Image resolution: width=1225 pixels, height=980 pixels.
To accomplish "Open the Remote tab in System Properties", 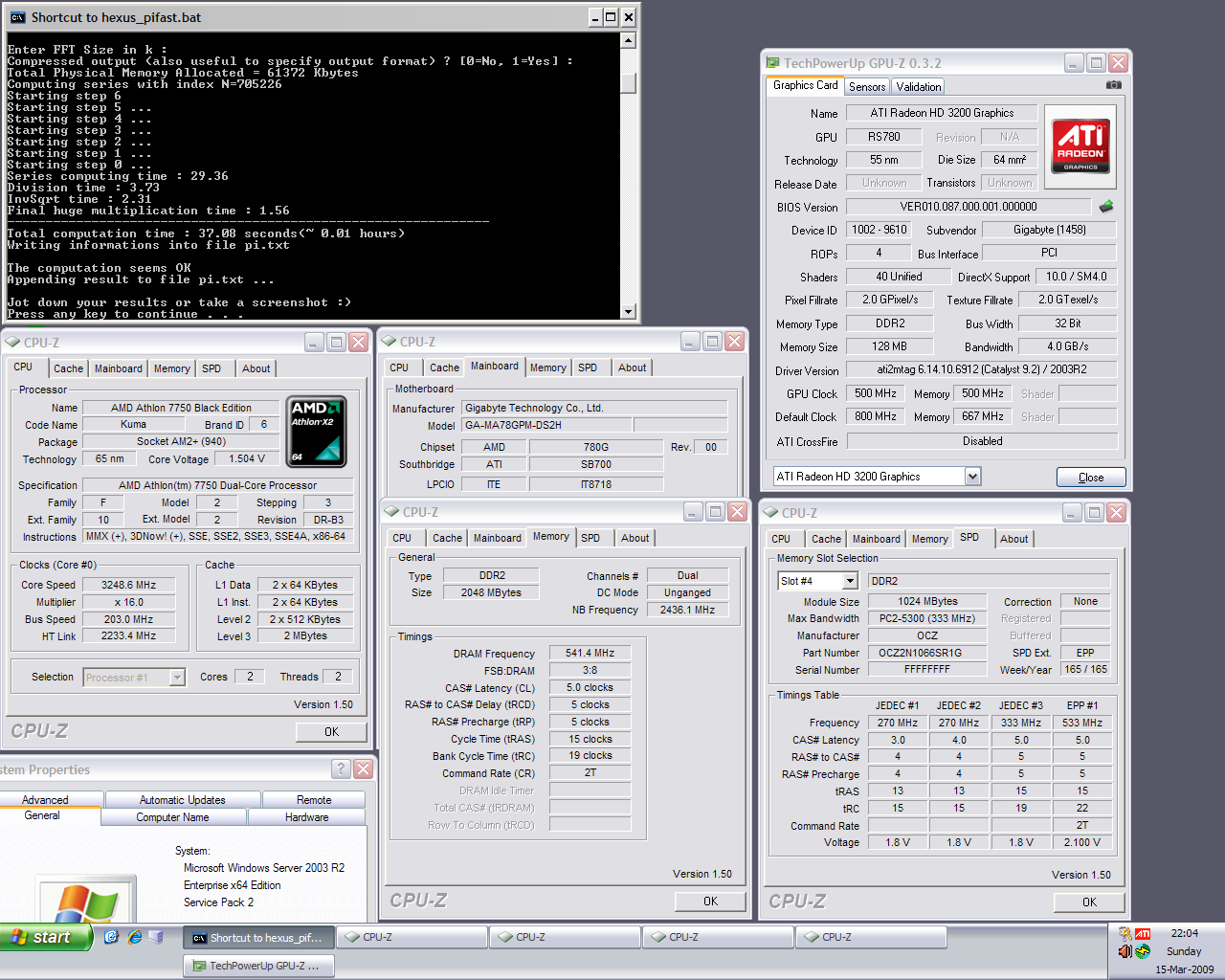I will (314, 800).
